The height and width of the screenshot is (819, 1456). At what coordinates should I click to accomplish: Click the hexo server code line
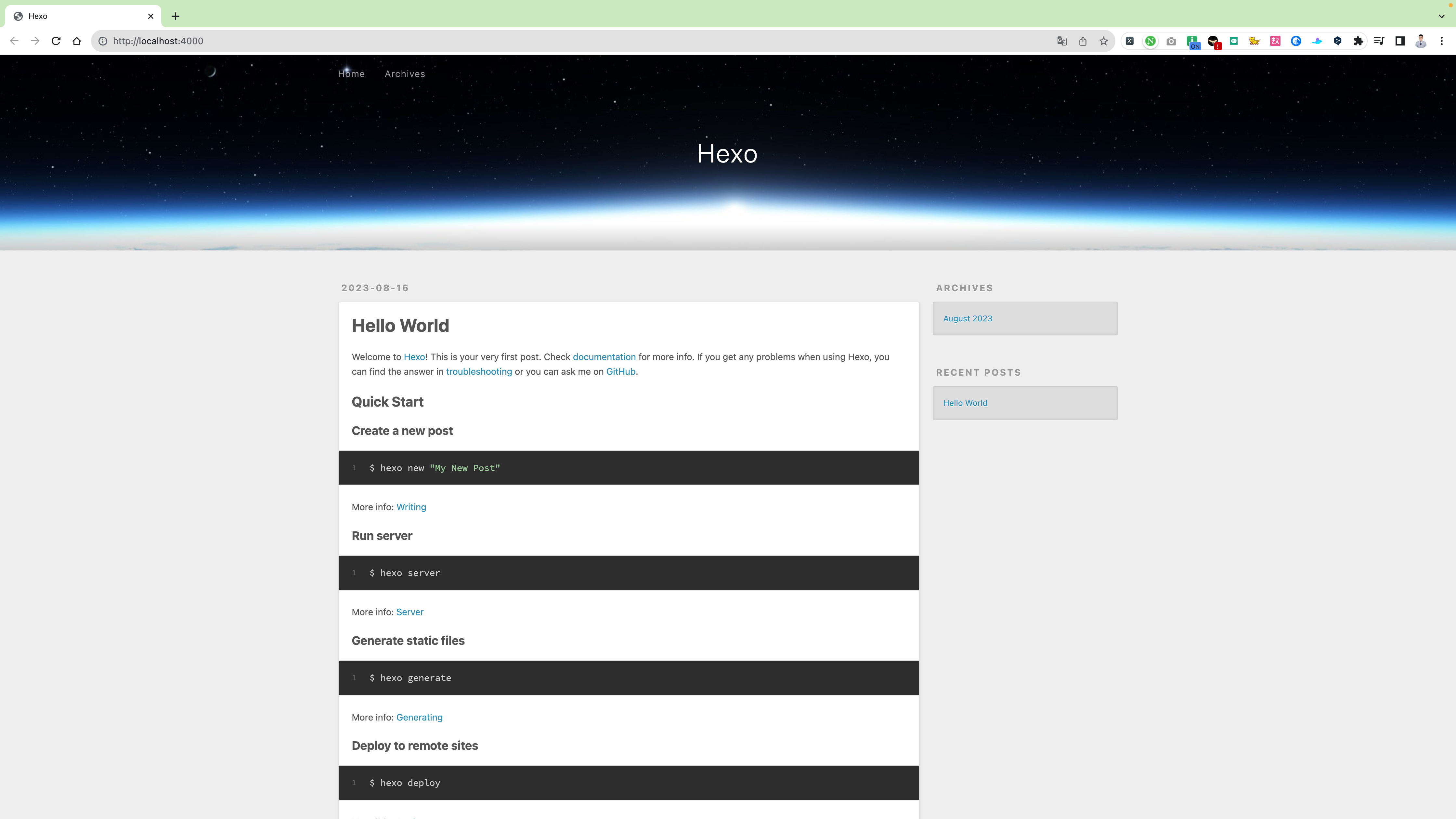pyautogui.click(x=405, y=573)
